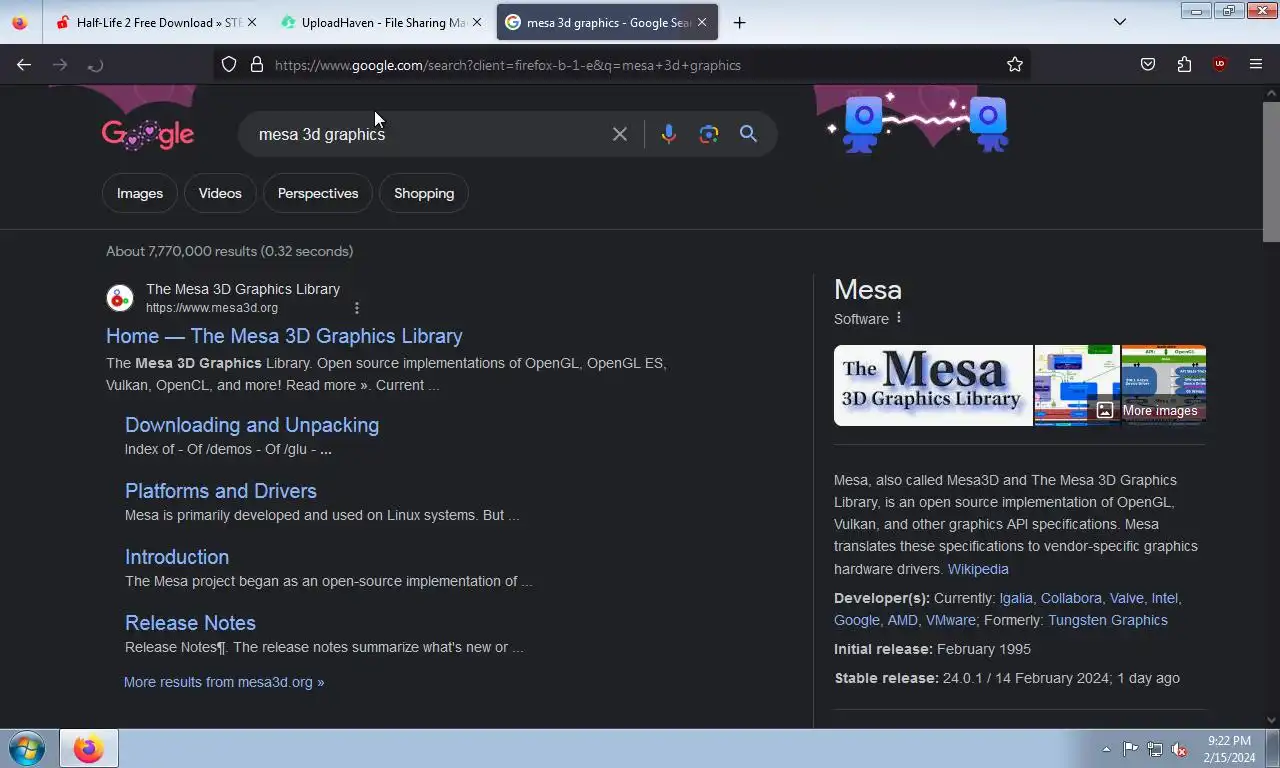1280x768 pixels.
Task: Click the muted volume tray icon
Action: pos(1179,749)
